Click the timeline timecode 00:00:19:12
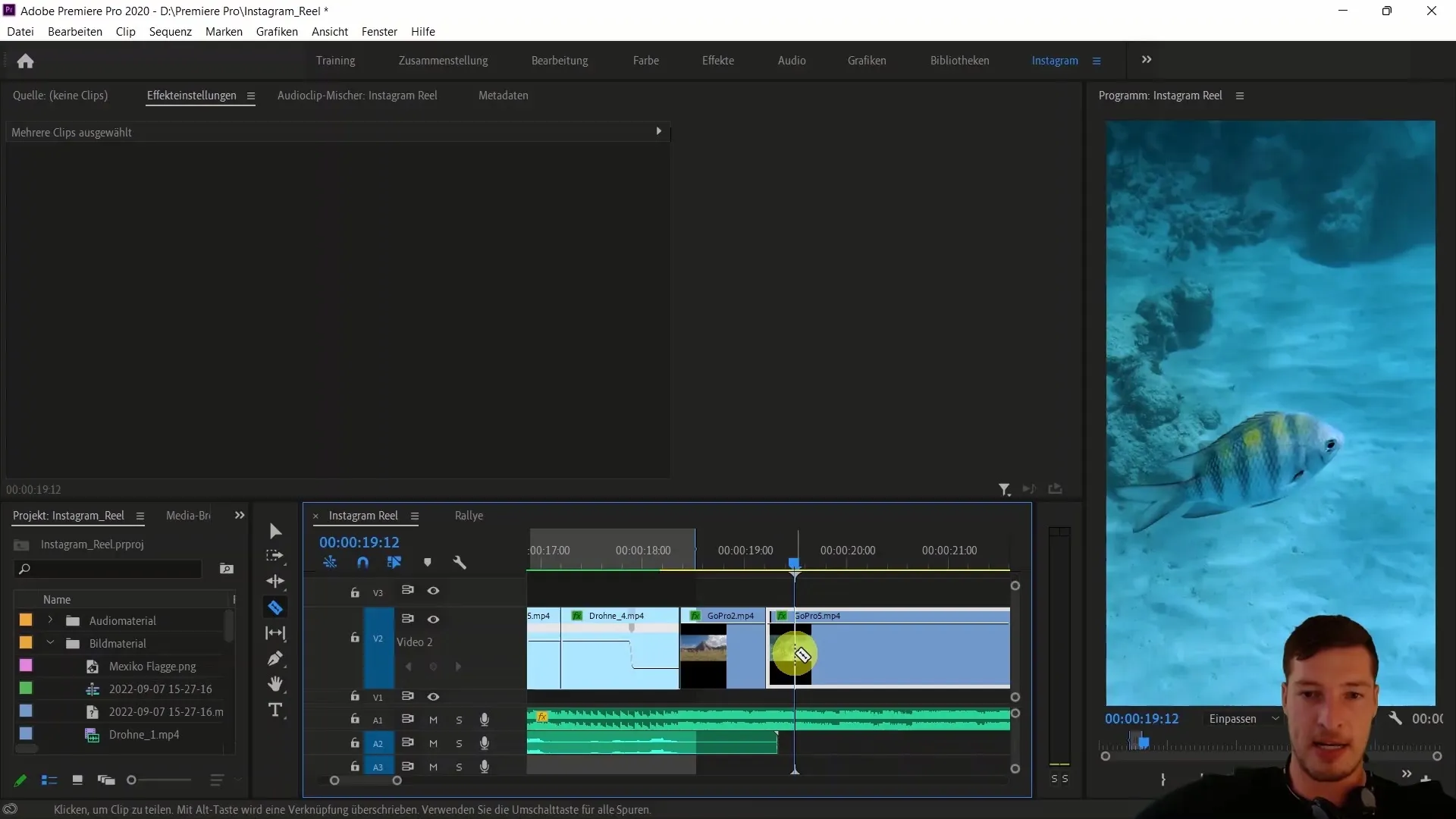The image size is (1456, 819). 359,542
